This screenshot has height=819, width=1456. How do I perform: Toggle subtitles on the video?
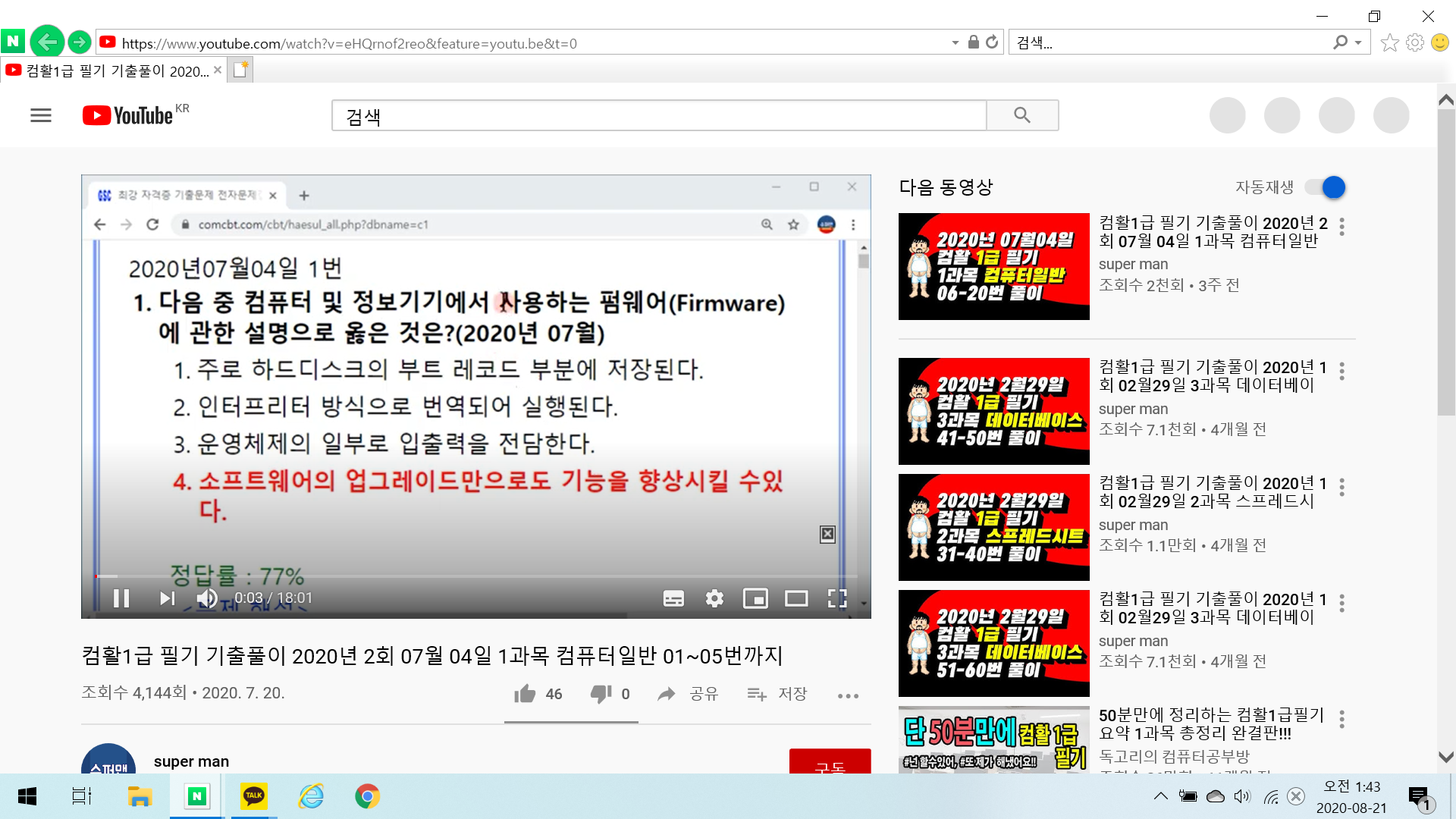(673, 598)
